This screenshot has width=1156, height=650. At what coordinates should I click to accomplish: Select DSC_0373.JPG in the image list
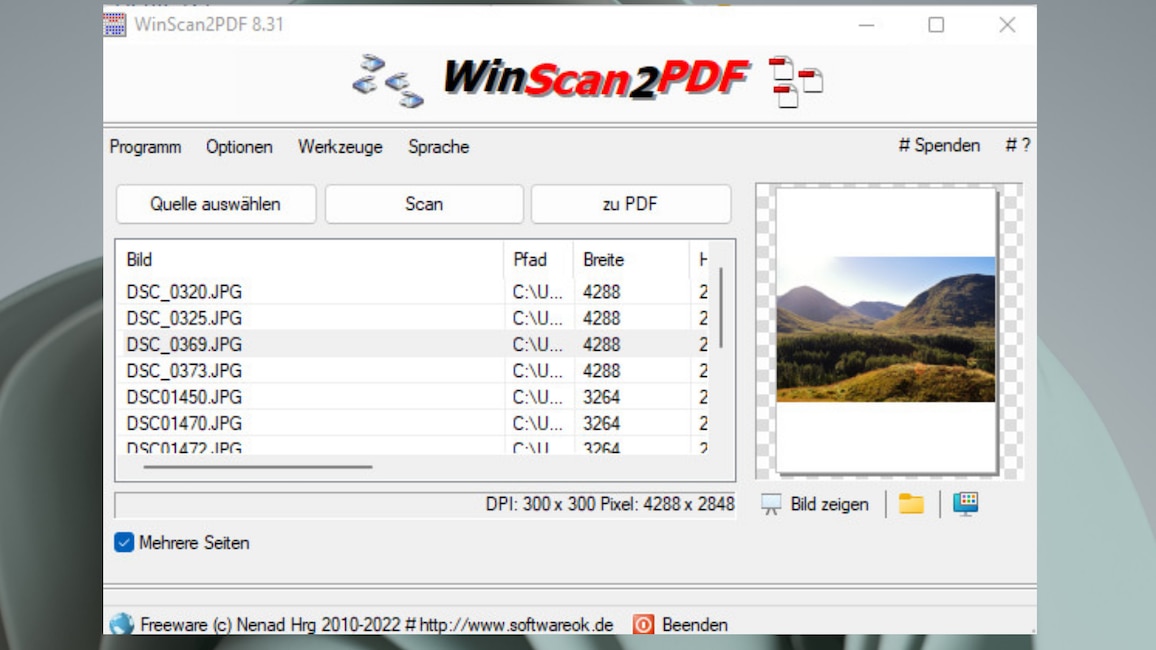pyautogui.click(x=184, y=371)
